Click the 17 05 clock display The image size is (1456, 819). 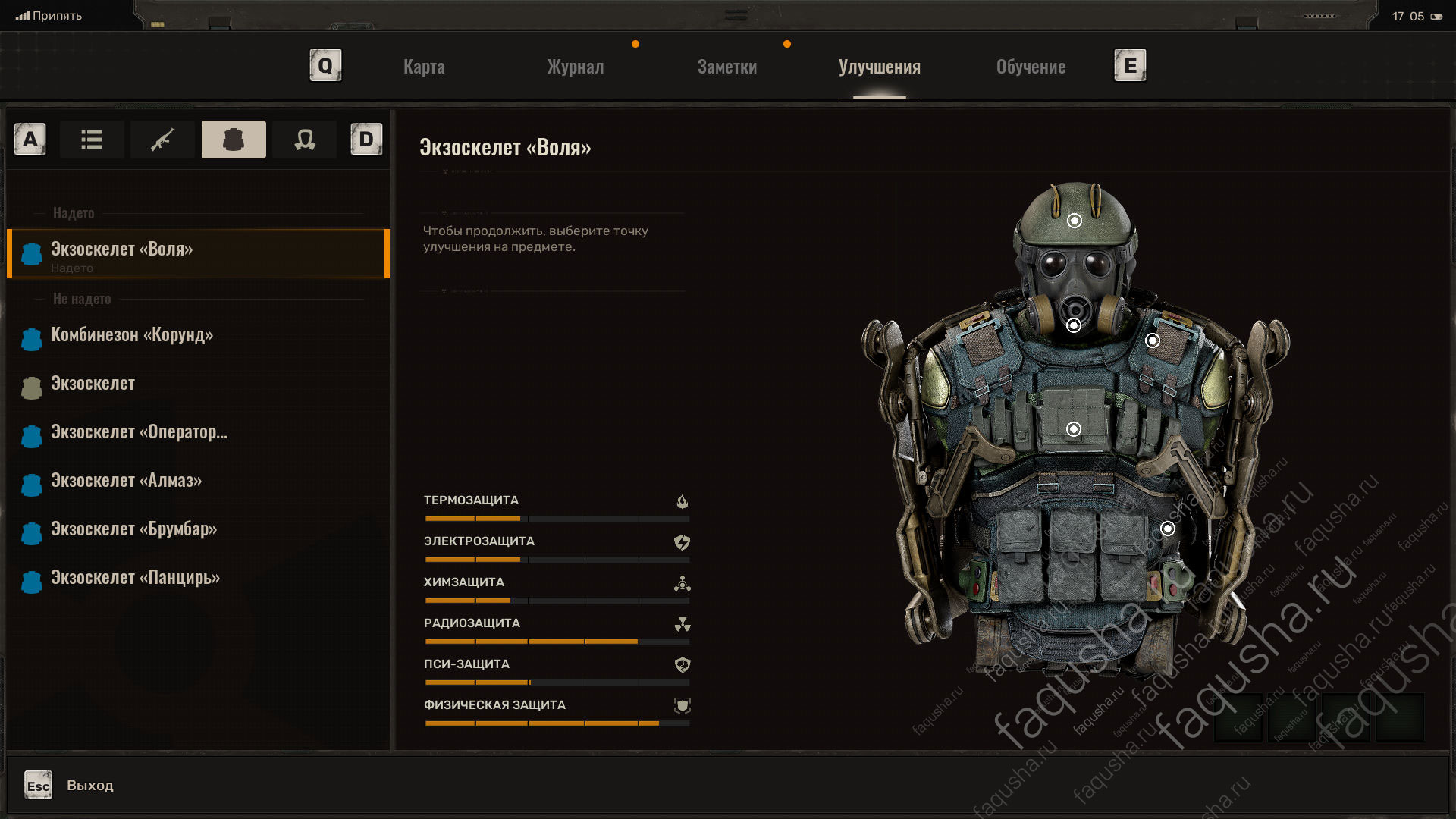click(1408, 16)
